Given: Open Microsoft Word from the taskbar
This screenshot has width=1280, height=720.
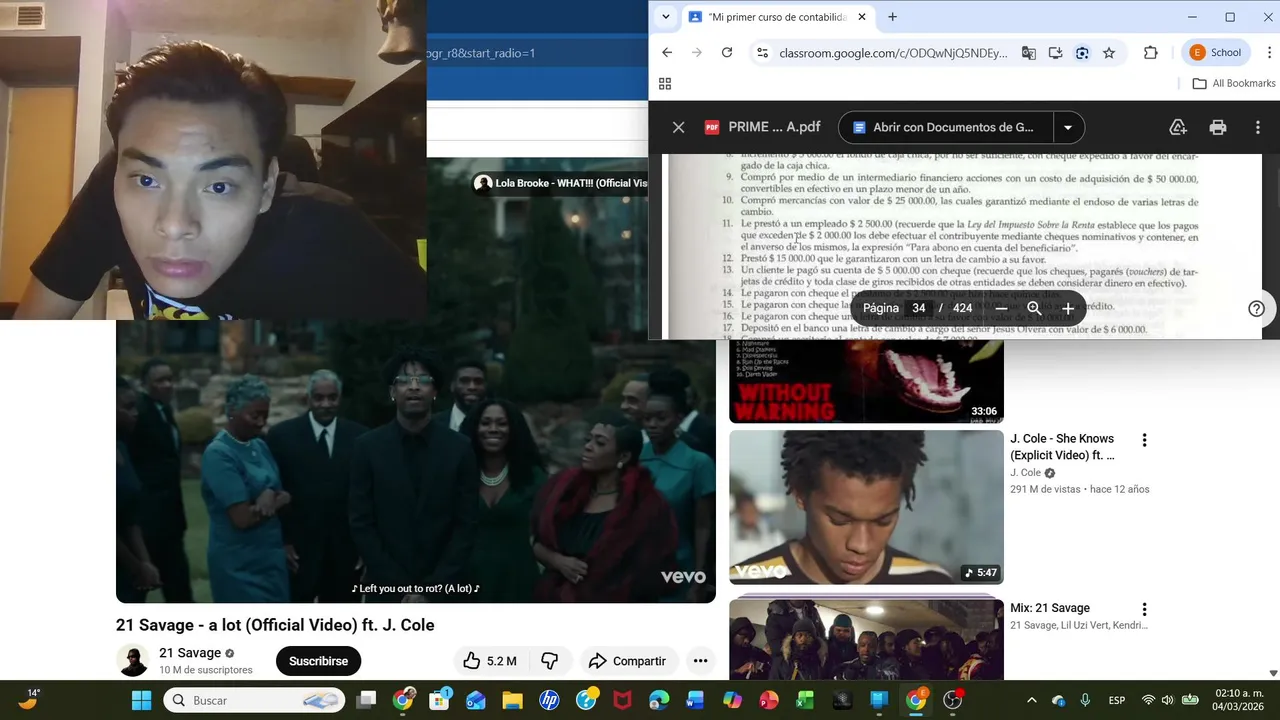Looking at the screenshot, I should (x=695, y=700).
